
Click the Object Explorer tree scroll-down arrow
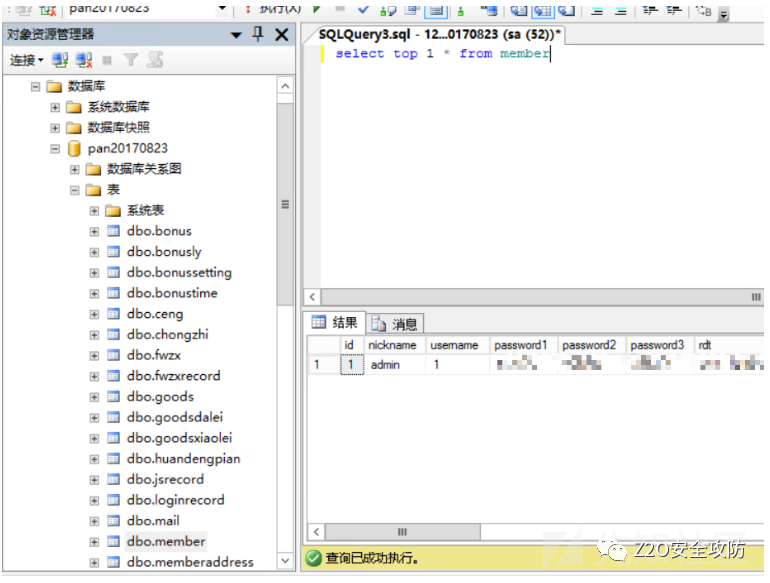click(285, 560)
